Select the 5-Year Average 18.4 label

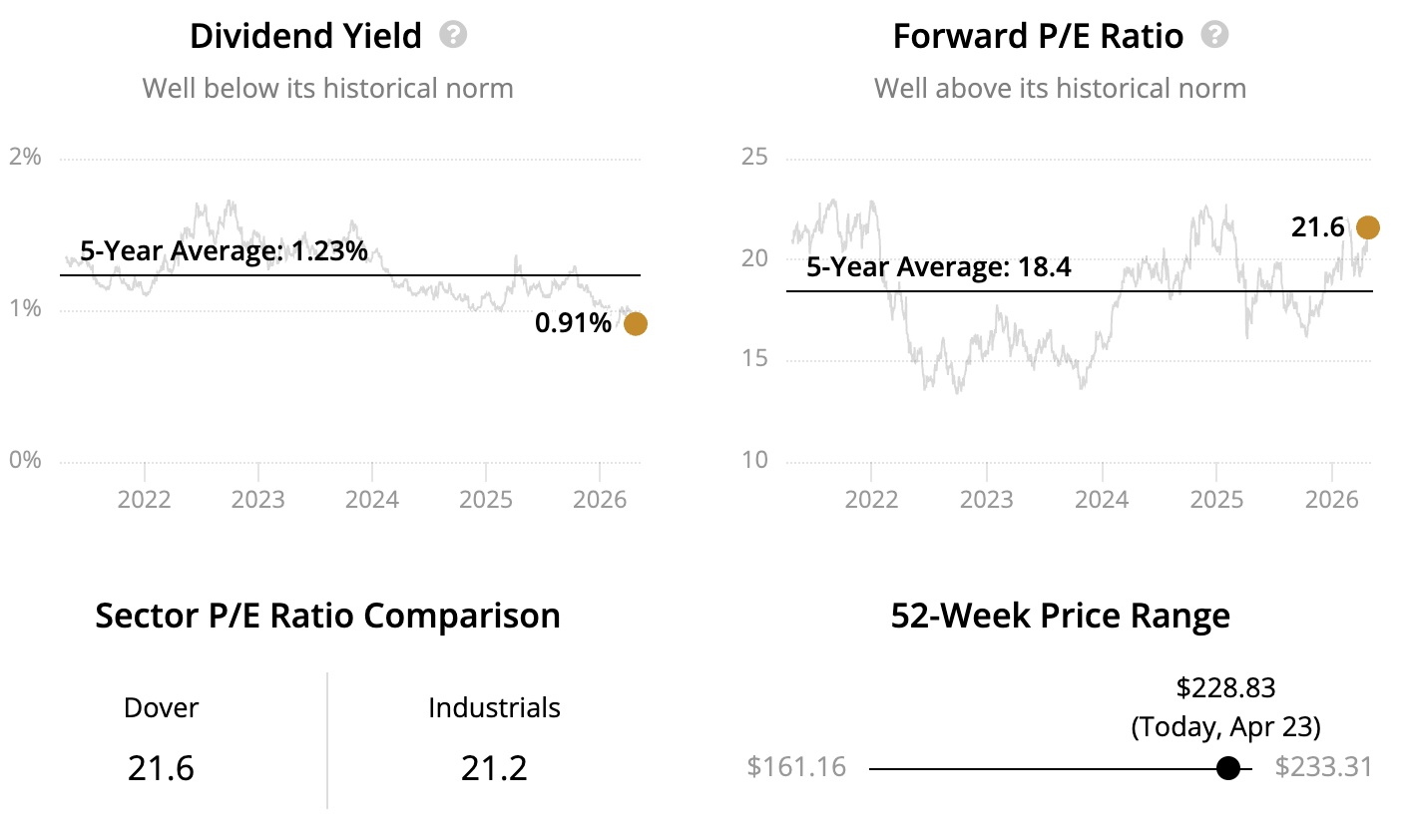tap(938, 266)
